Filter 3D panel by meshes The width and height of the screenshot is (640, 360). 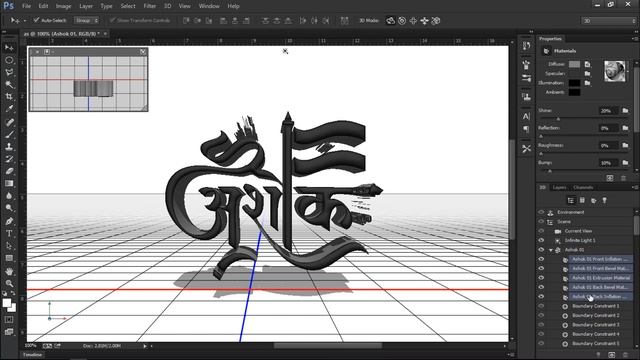tap(582, 200)
